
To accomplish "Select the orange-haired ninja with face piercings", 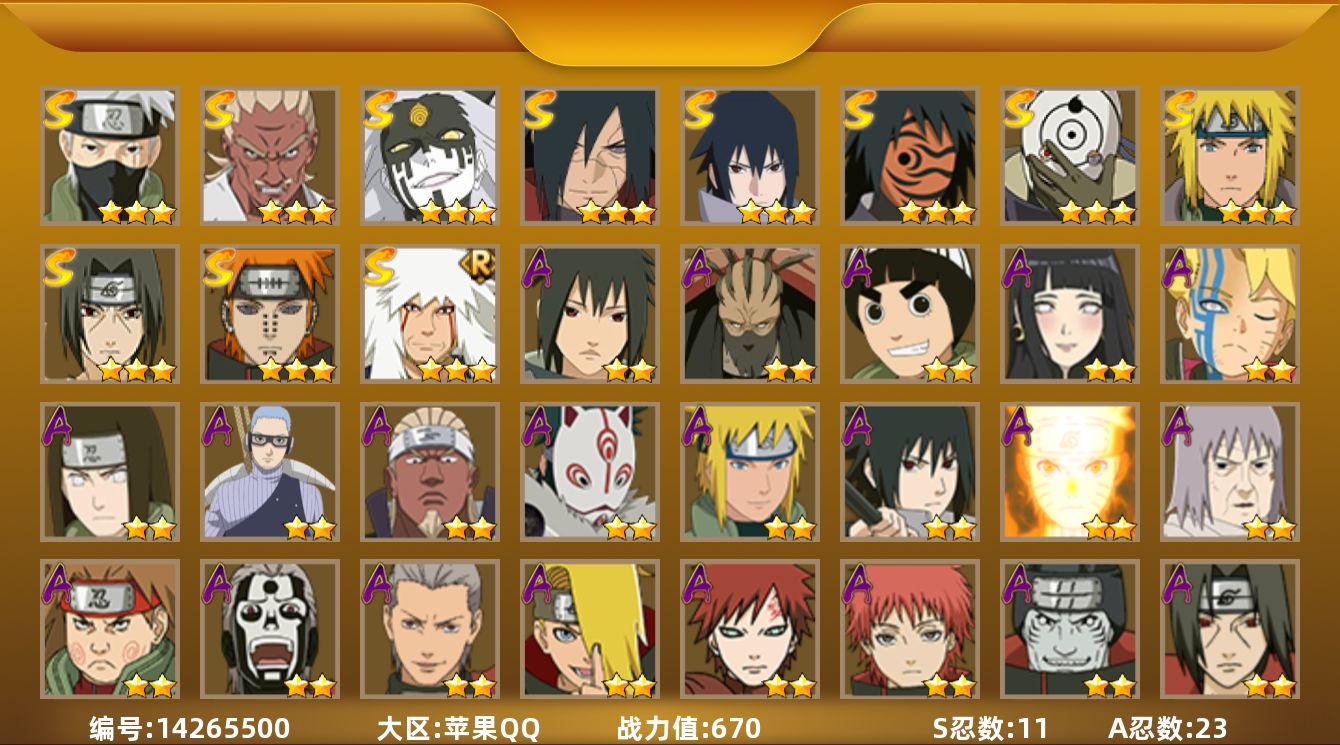I will pos(270,314).
